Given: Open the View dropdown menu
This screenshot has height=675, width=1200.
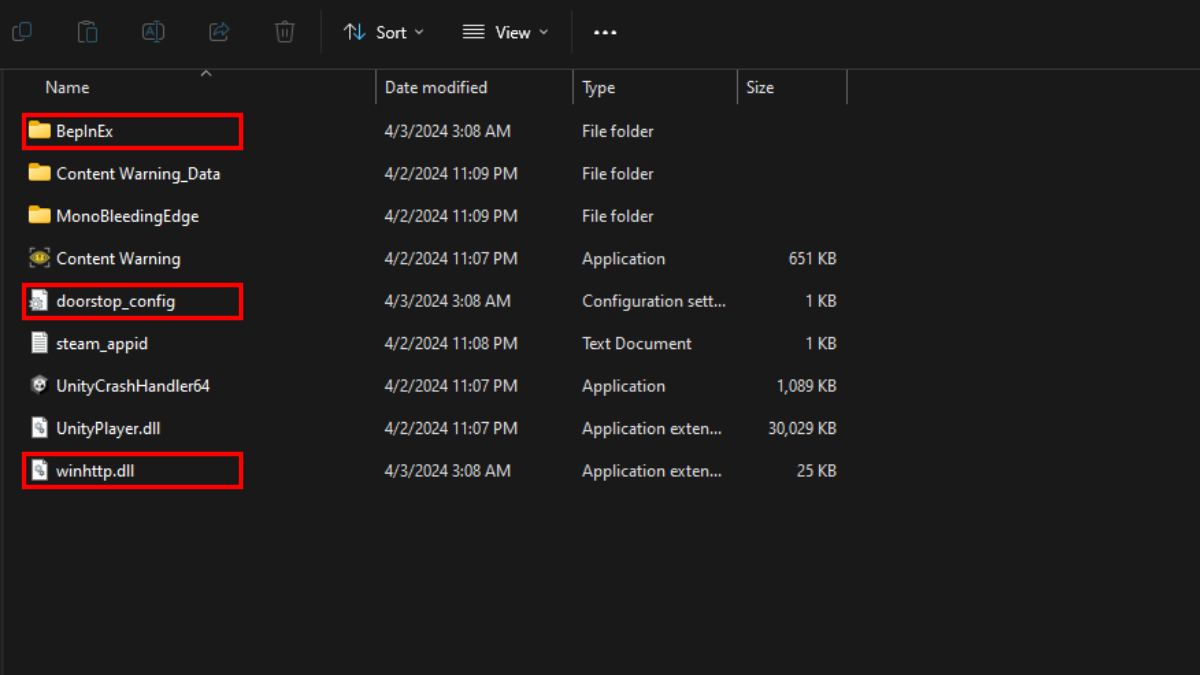Looking at the screenshot, I should pos(505,32).
